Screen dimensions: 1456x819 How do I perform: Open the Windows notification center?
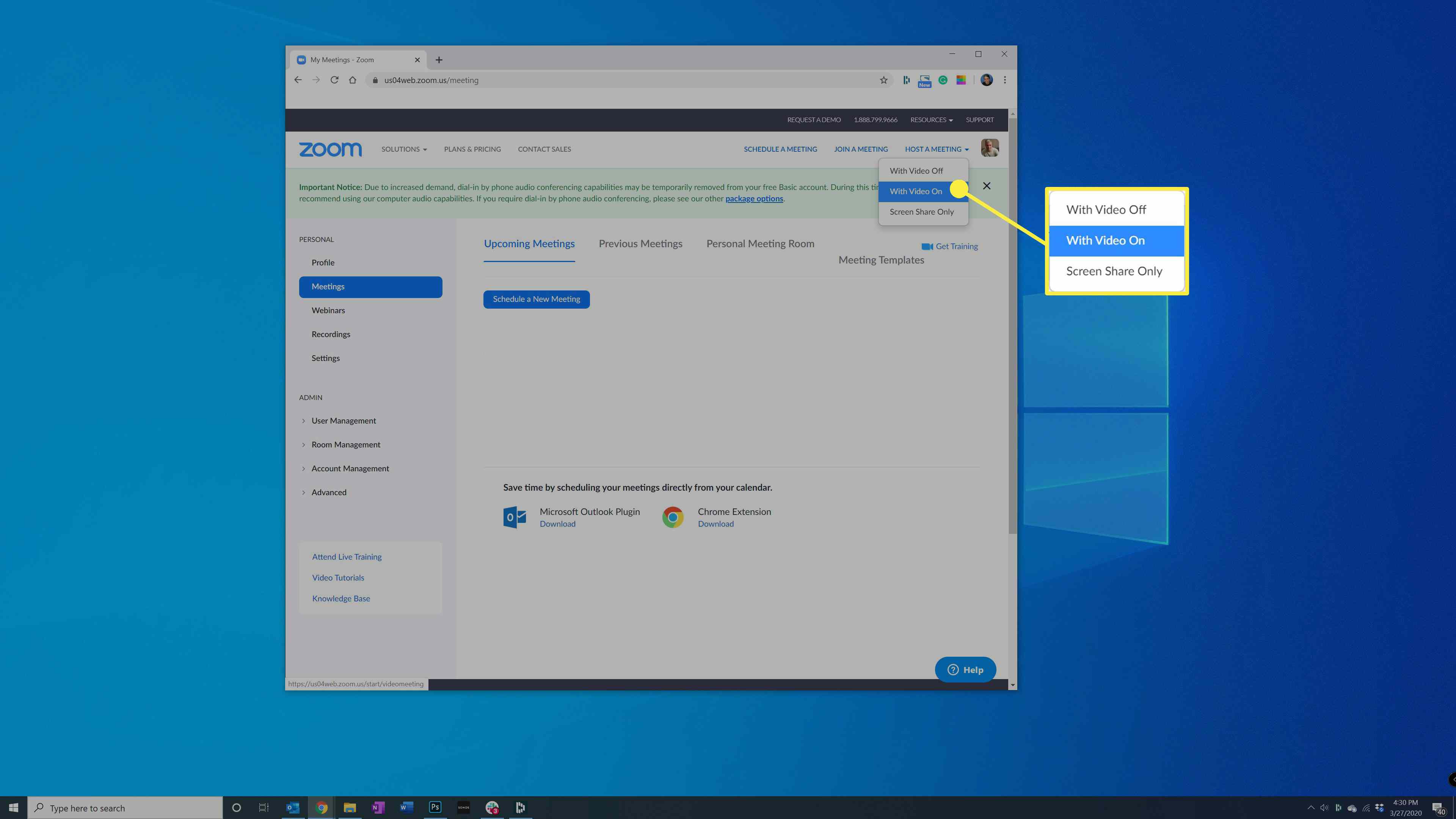1439,808
